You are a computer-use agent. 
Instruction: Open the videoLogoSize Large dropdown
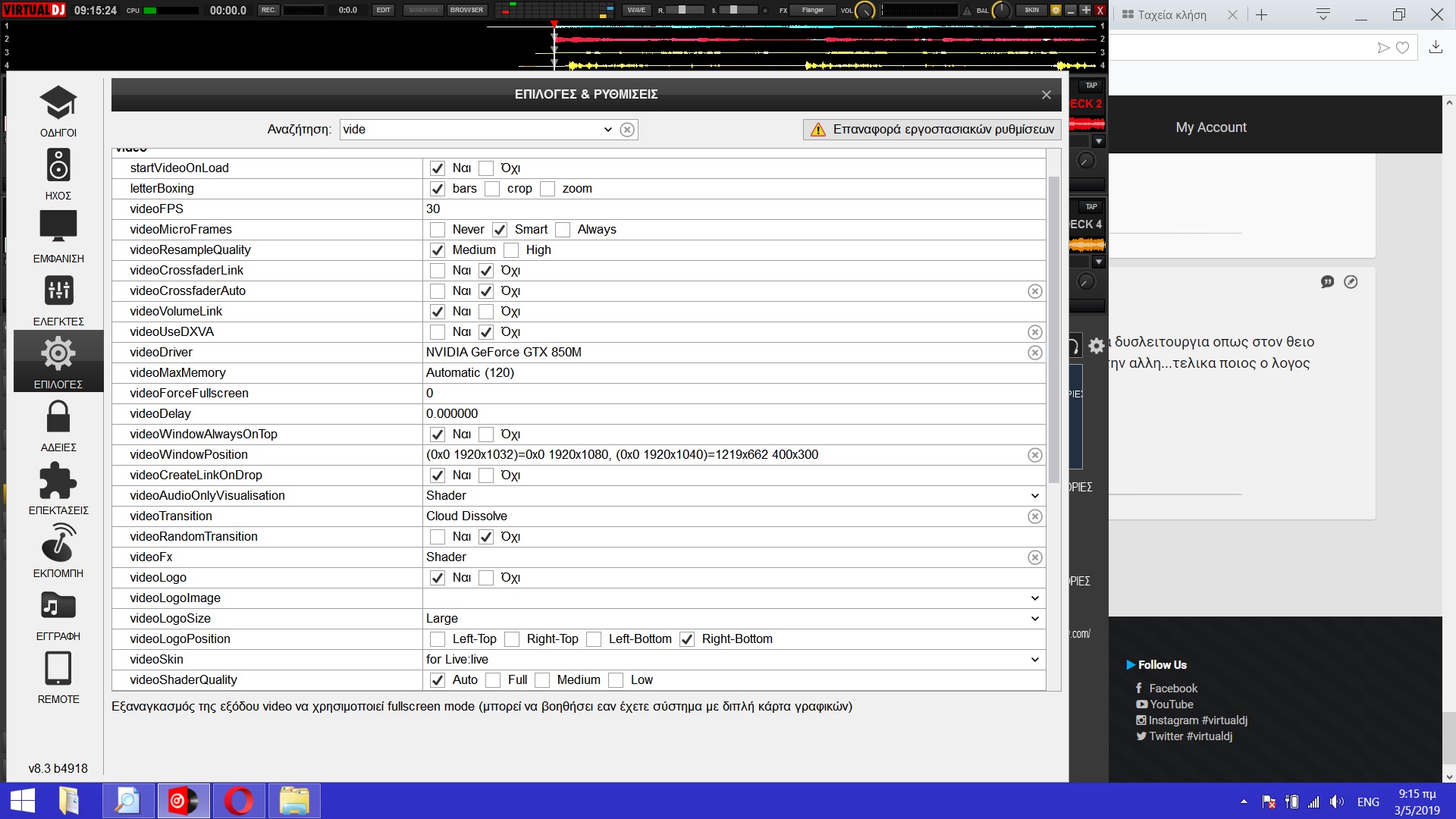(1034, 619)
